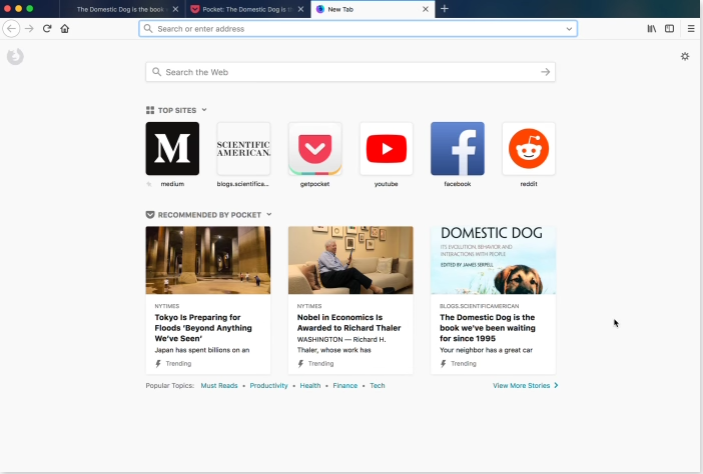This screenshot has height=474, width=703.
Task: Open YouTube top site tile
Action: click(386, 149)
